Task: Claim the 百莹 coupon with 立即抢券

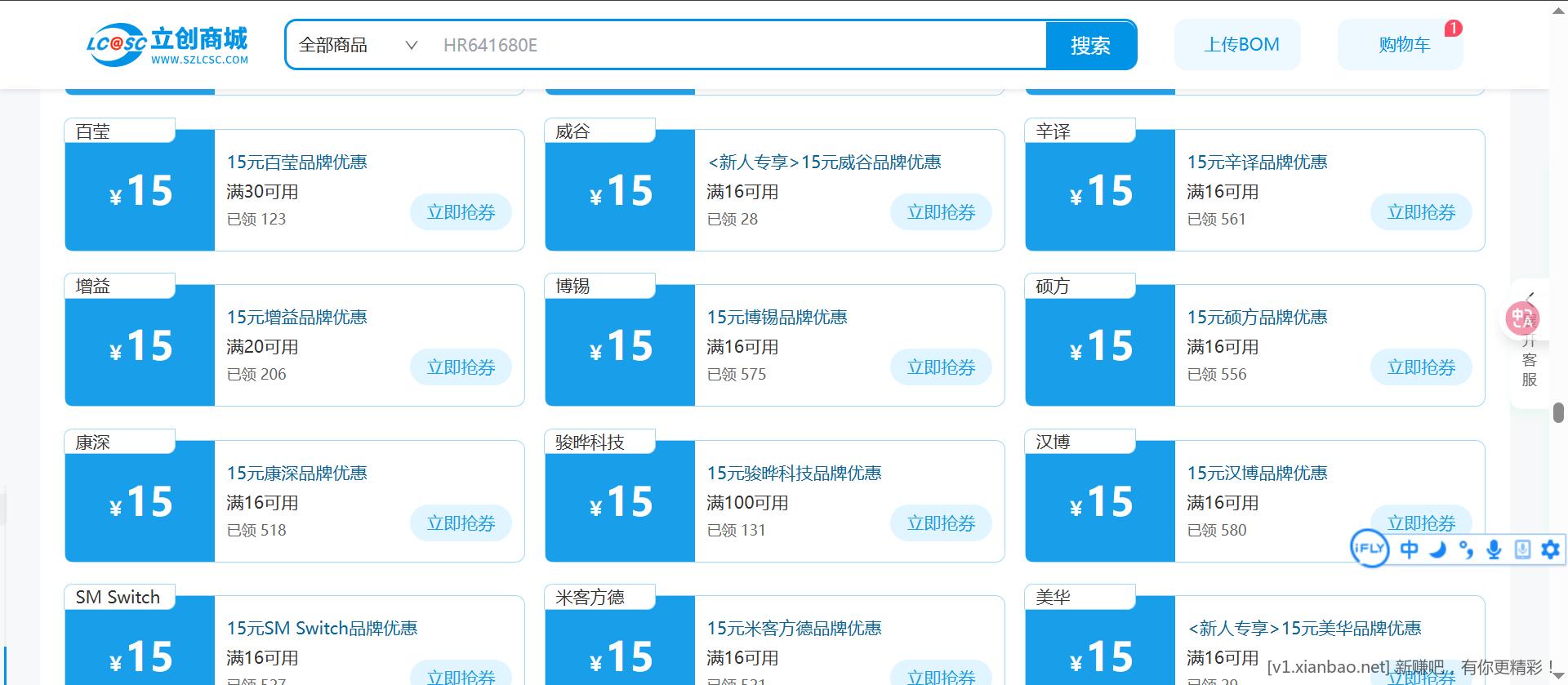Action: pos(461,212)
